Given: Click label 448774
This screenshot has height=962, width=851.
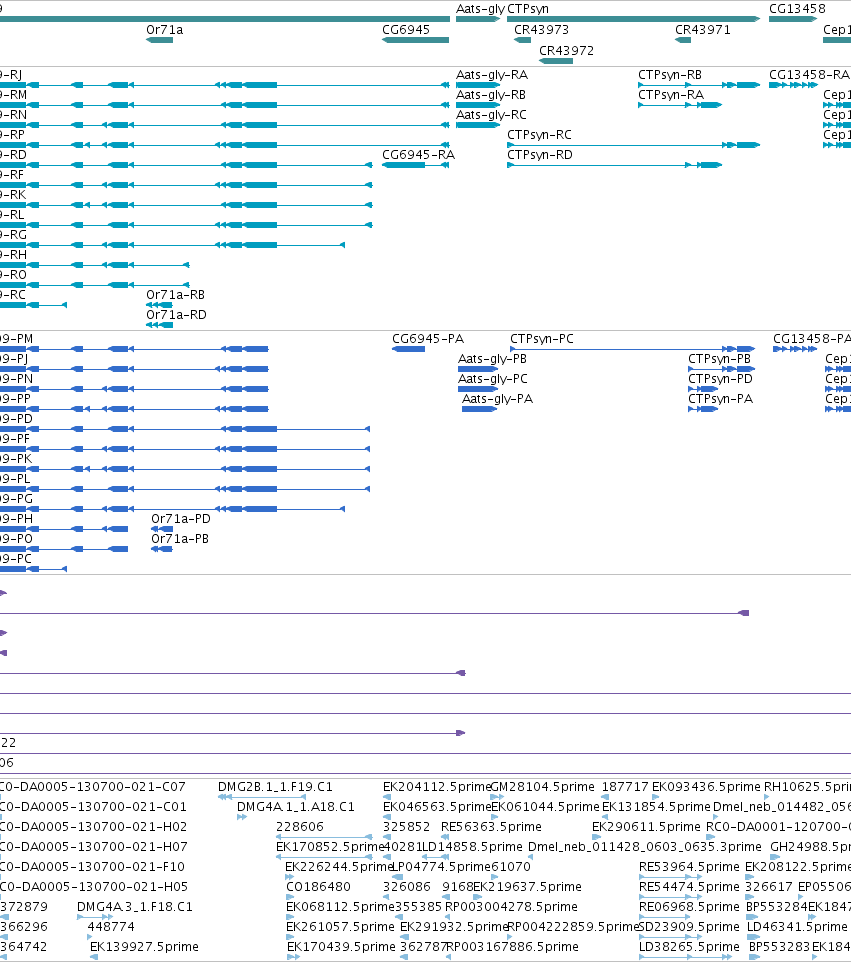Looking at the screenshot, I should [111, 926].
